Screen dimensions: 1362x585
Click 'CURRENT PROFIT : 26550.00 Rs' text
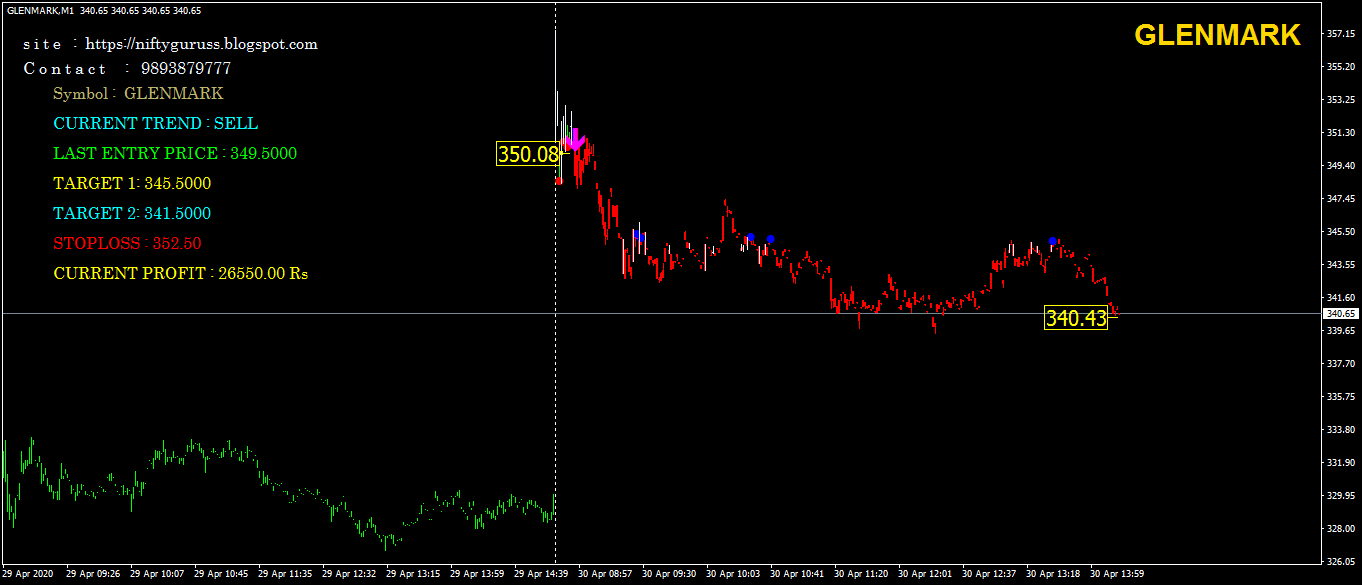[181, 273]
